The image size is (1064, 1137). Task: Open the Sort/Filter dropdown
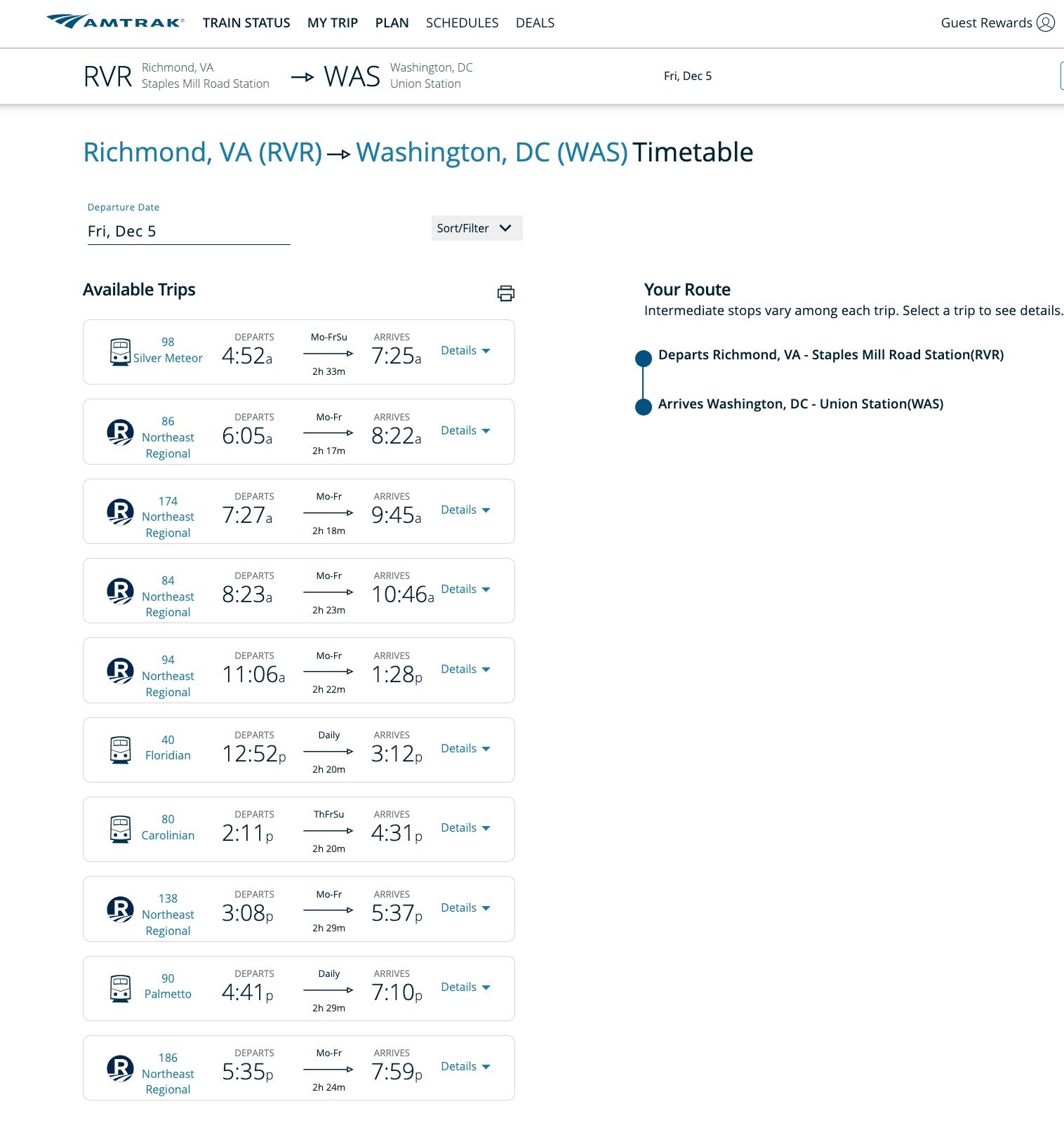click(x=477, y=228)
